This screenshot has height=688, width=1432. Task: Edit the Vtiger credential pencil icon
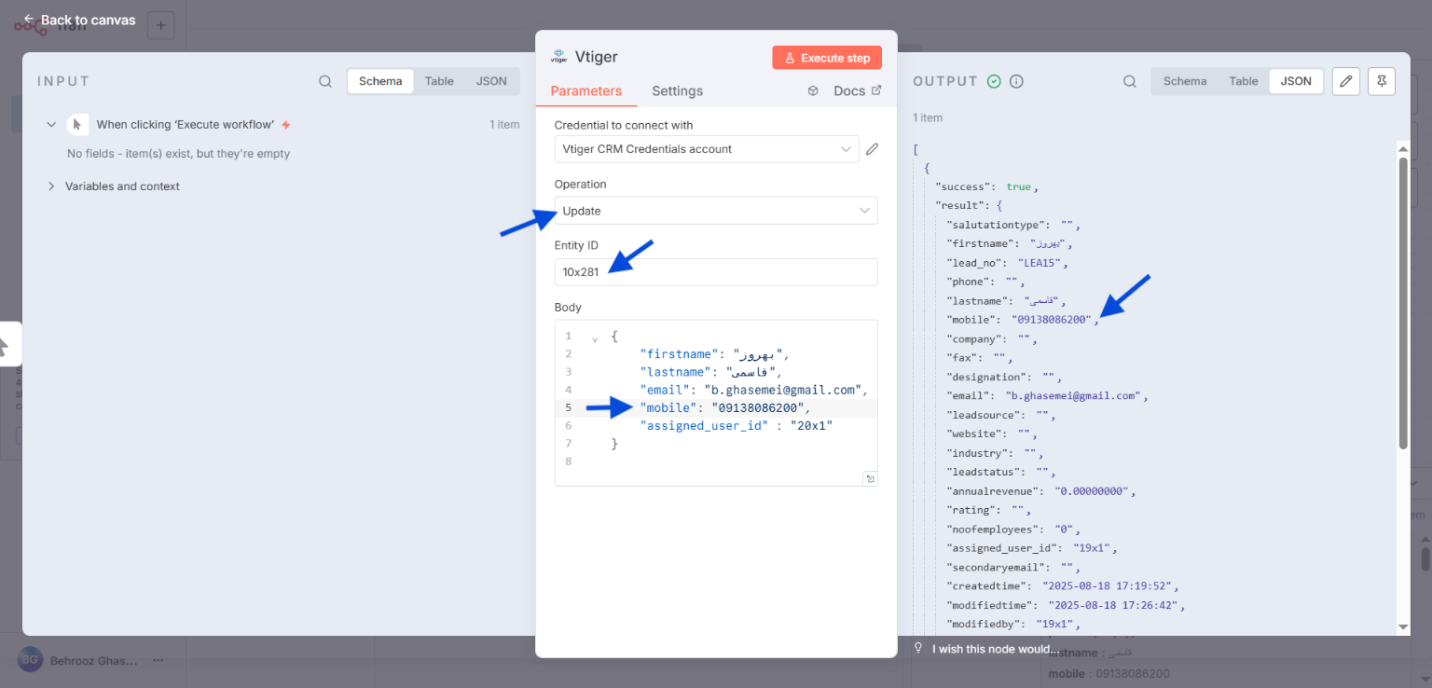[872, 149]
